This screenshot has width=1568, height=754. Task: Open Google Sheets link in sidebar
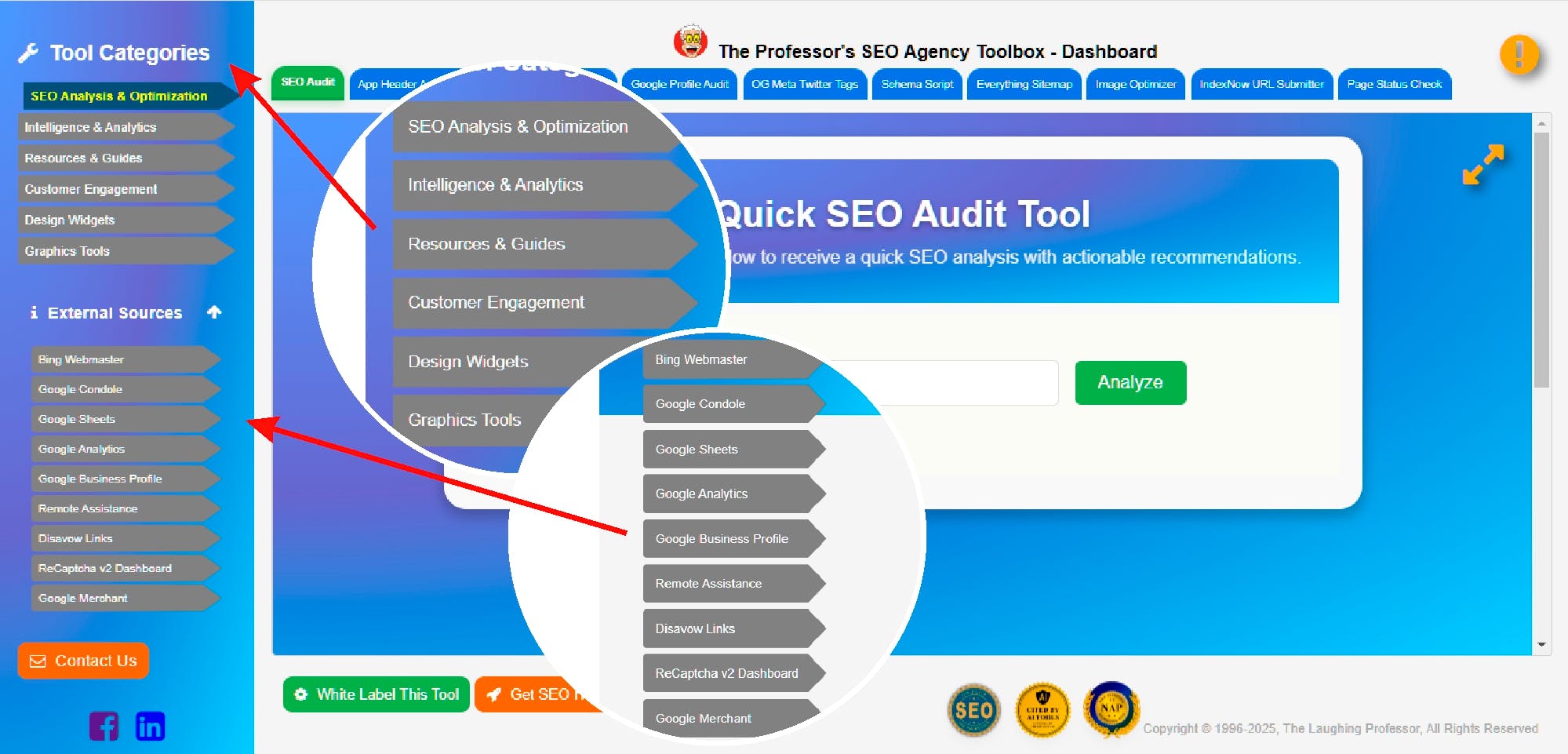coord(126,419)
